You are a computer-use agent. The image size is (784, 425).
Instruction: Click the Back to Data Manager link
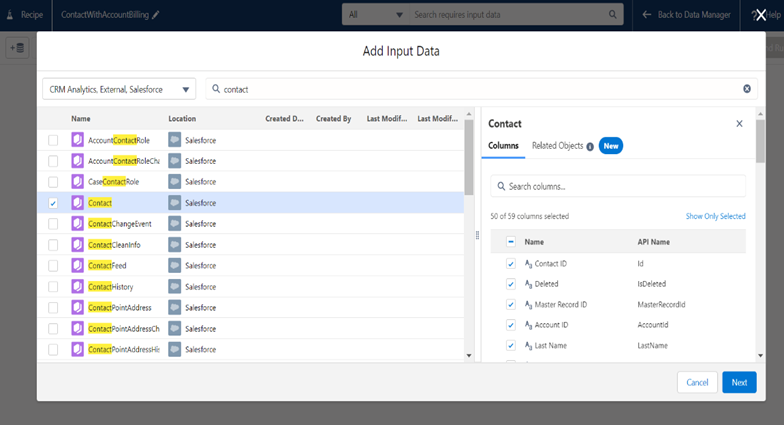pos(694,14)
